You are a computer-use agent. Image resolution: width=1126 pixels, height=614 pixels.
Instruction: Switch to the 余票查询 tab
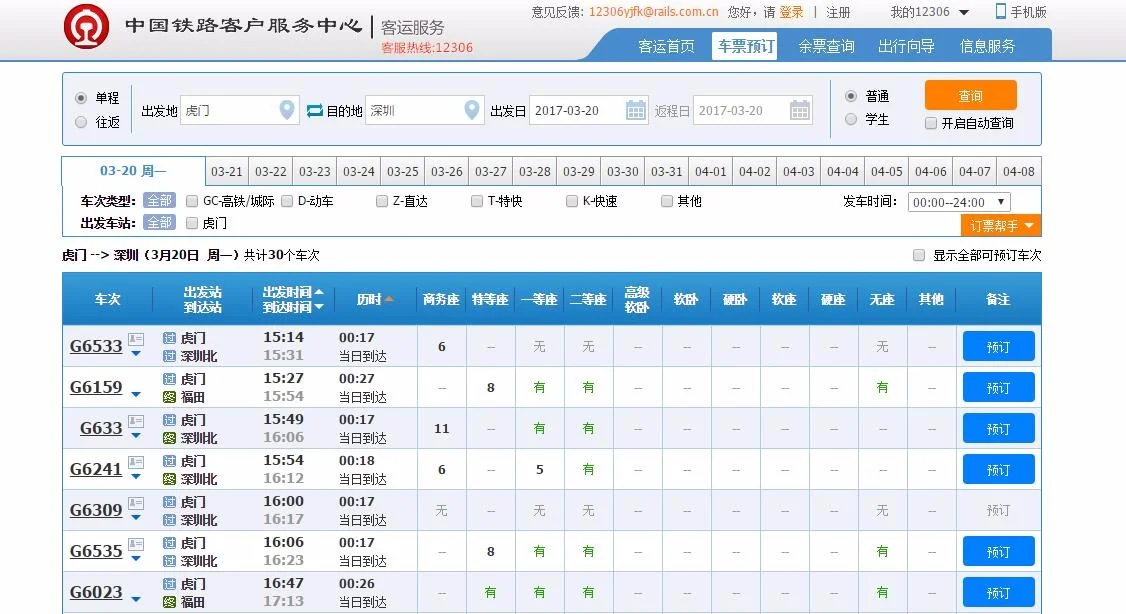[x=825, y=45]
